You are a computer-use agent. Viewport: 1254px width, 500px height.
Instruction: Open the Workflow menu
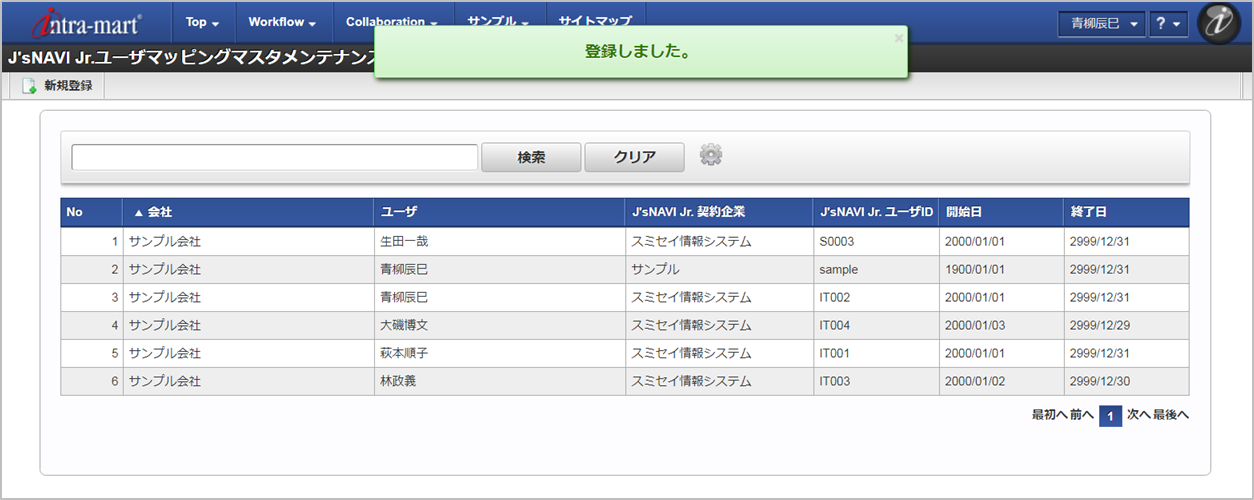pyautogui.click(x=282, y=22)
